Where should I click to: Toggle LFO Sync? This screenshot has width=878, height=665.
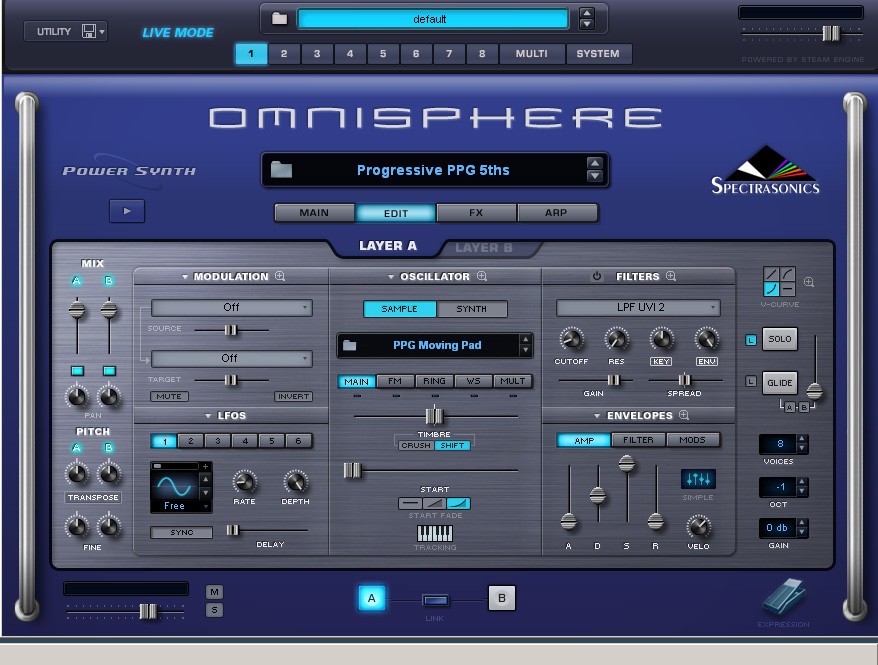pos(181,532)
